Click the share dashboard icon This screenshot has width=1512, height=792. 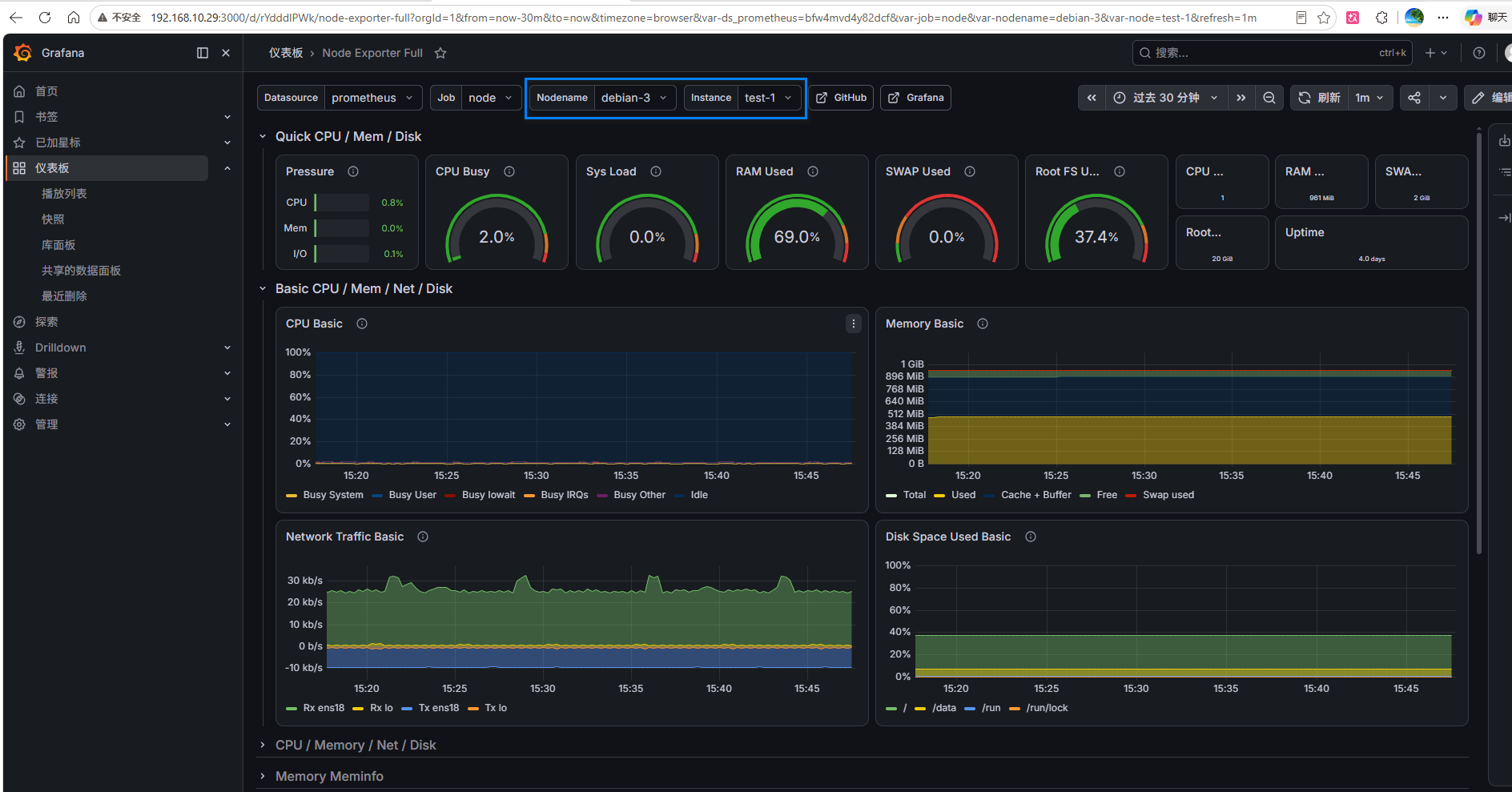(x=1414, y=98)
